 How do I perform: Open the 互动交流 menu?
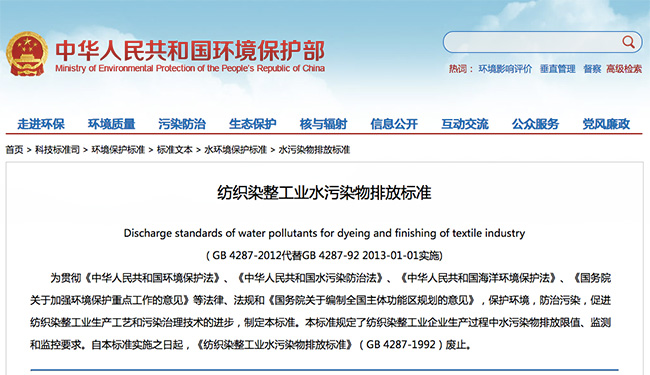click(465, 124)
